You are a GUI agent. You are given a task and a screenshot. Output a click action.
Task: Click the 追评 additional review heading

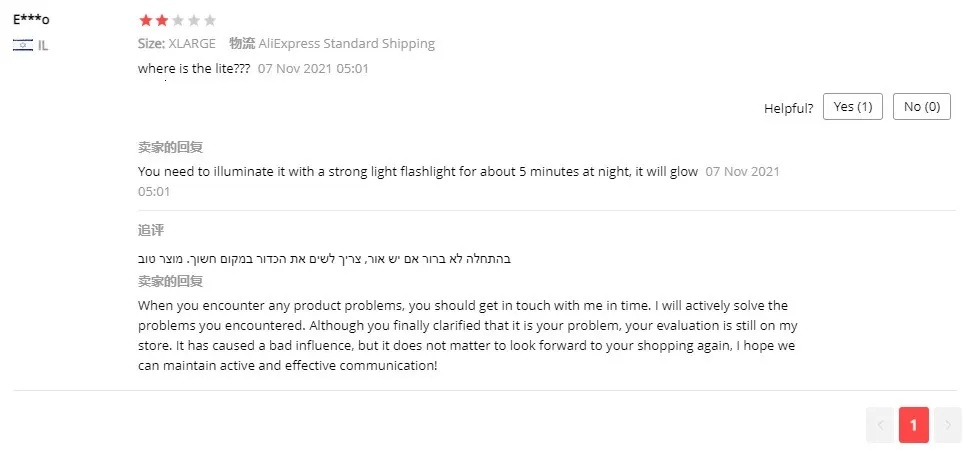151,231
